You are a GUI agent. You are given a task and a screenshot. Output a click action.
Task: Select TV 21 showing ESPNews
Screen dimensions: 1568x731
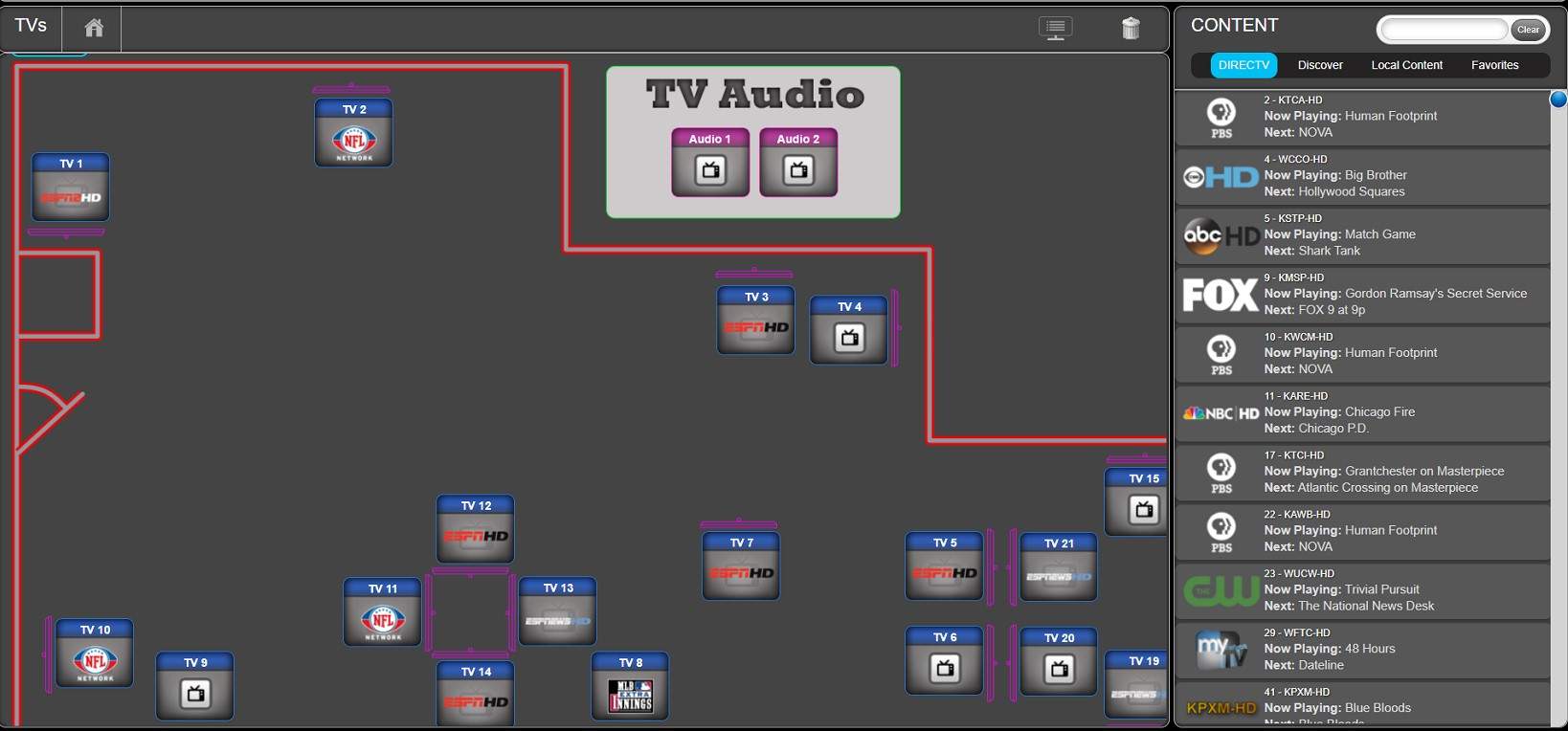point(1059,567)
